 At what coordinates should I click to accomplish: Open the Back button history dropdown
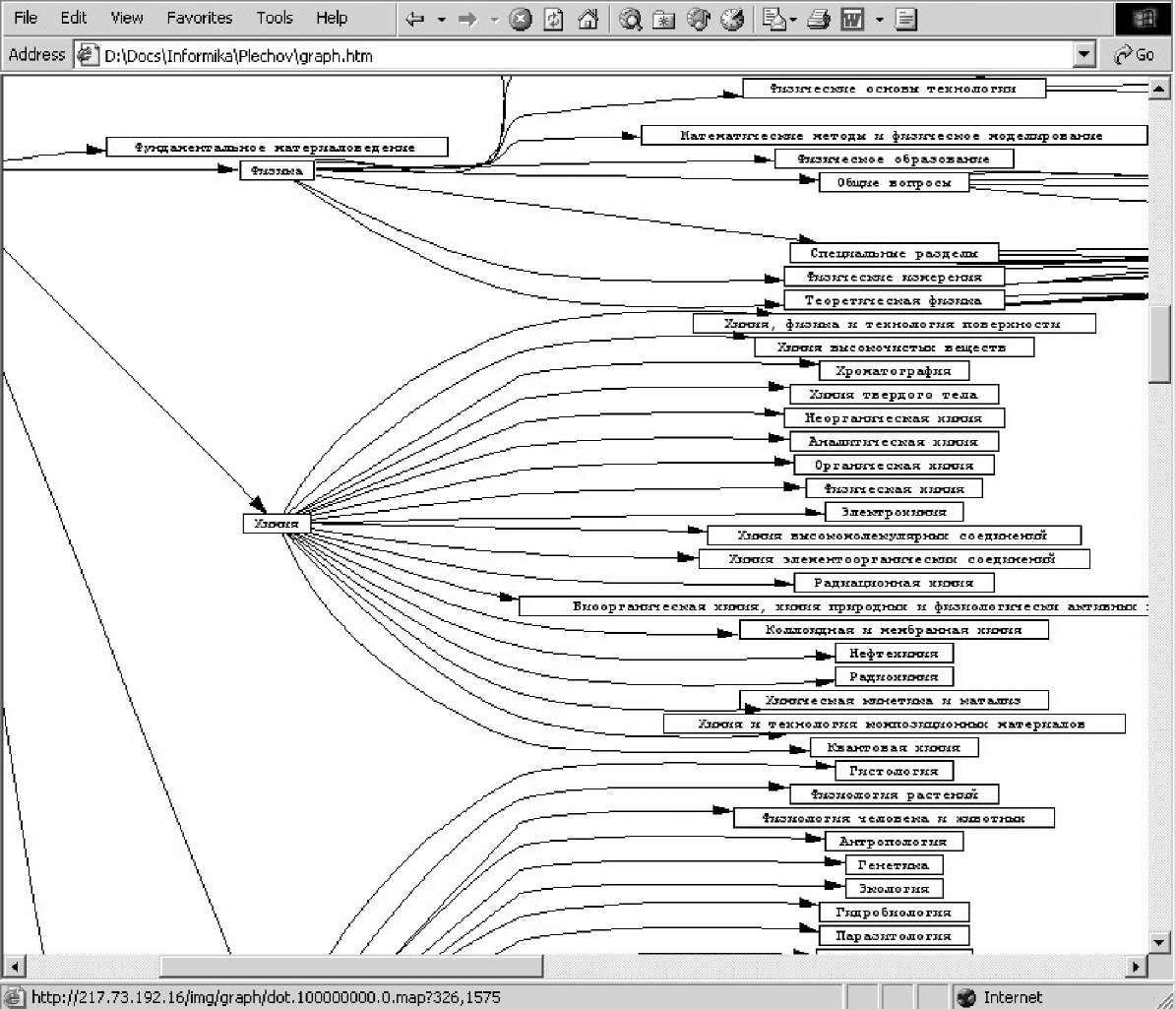(x=442, y=20)
